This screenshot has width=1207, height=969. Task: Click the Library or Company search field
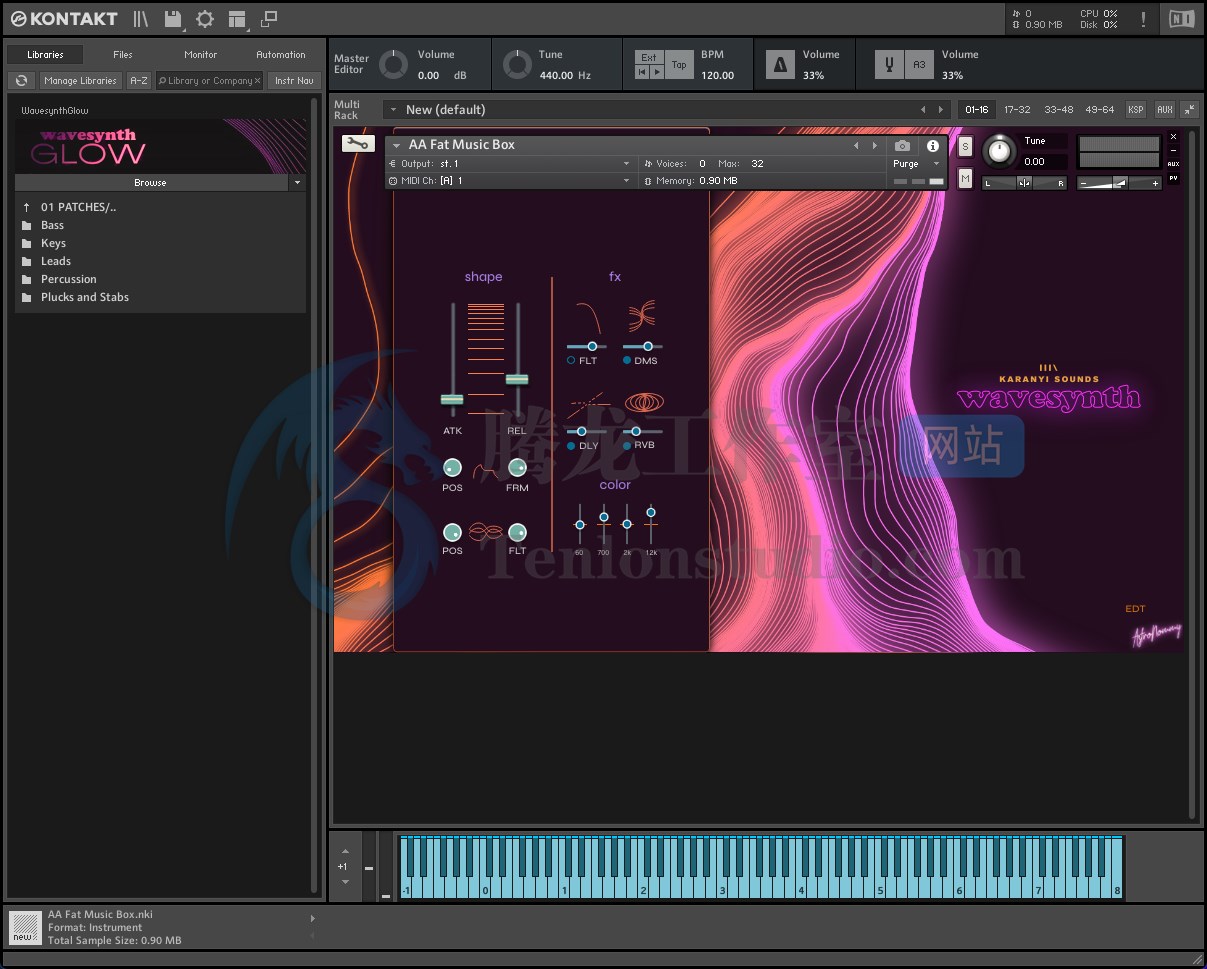point(208,81)
